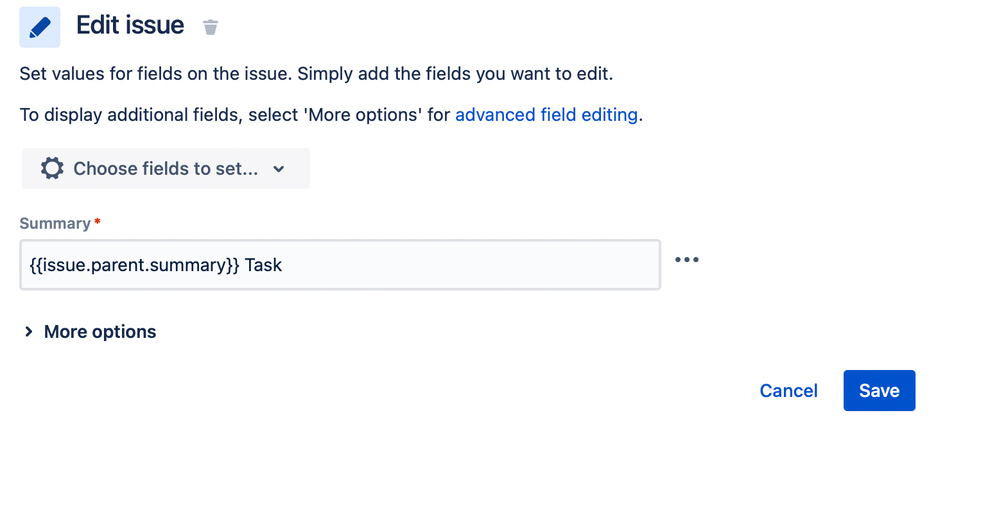The width and height of the screenshot is (999, 523).
Task: Click the {{issue.parent.summary}} smart value text
Action: (134, 265)
